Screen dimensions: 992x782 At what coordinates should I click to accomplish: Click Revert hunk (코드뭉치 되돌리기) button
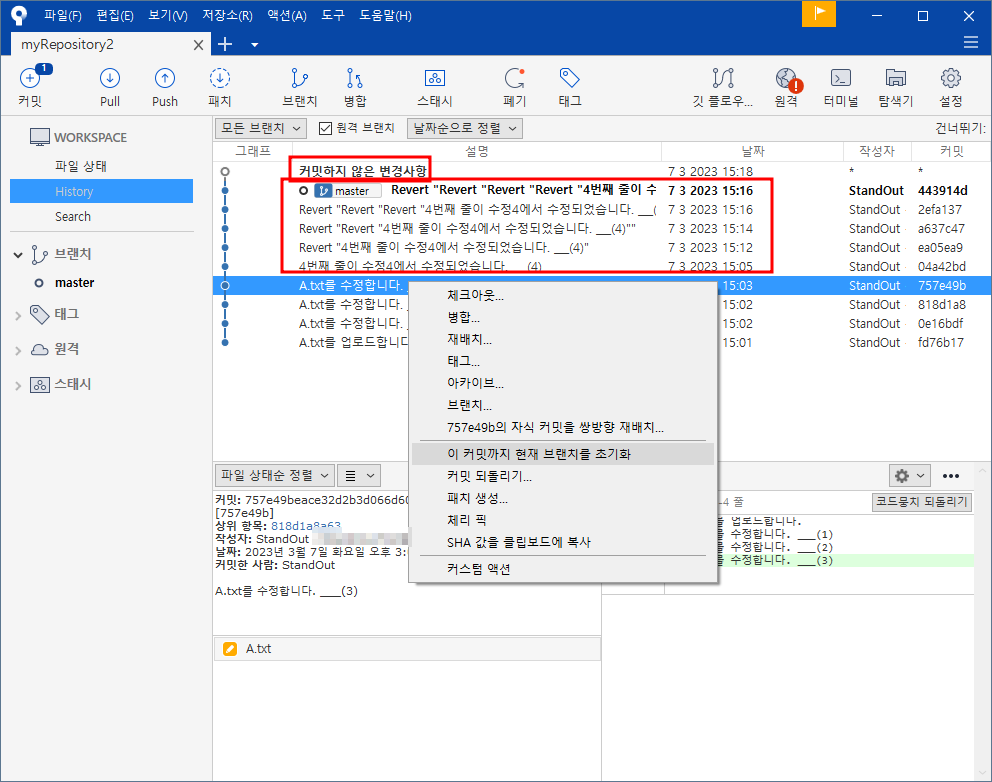(x=922, y=502)
